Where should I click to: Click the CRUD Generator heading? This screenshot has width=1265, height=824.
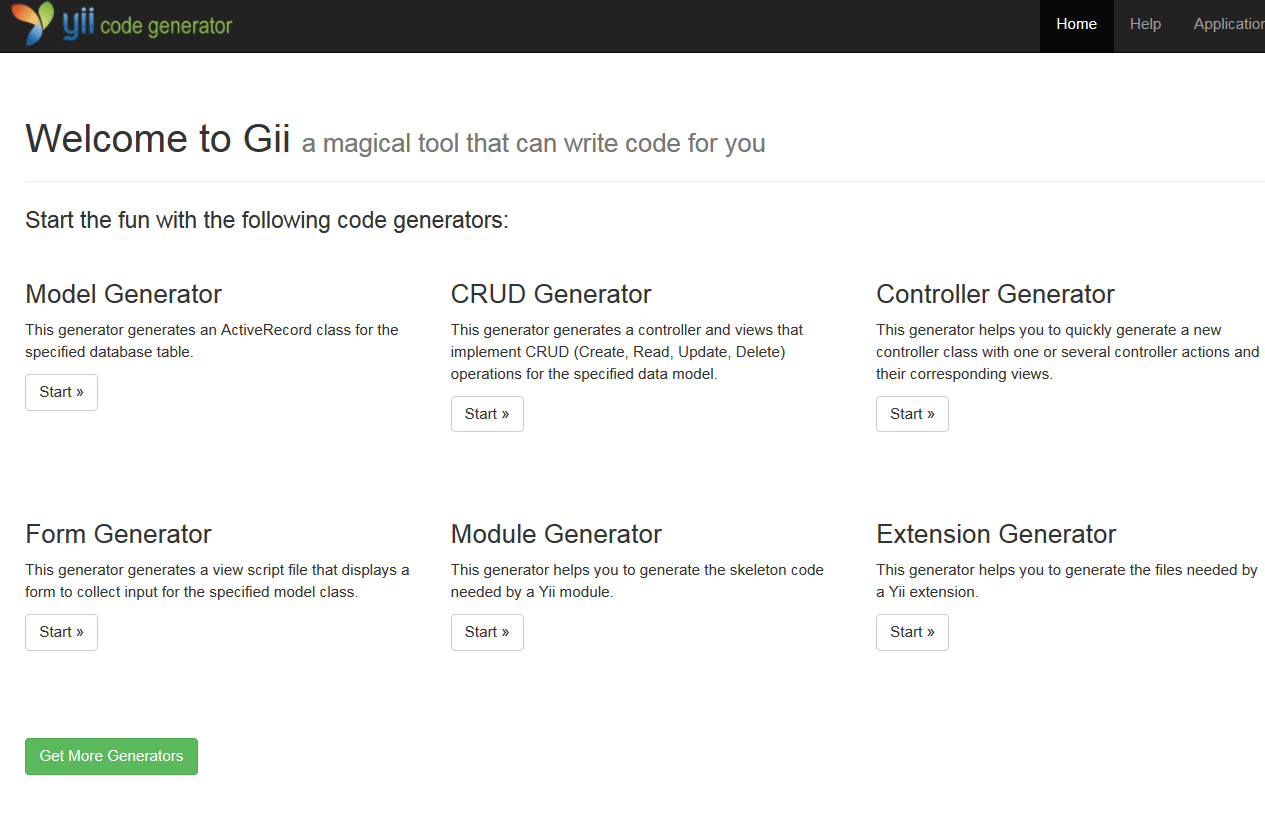551,294
